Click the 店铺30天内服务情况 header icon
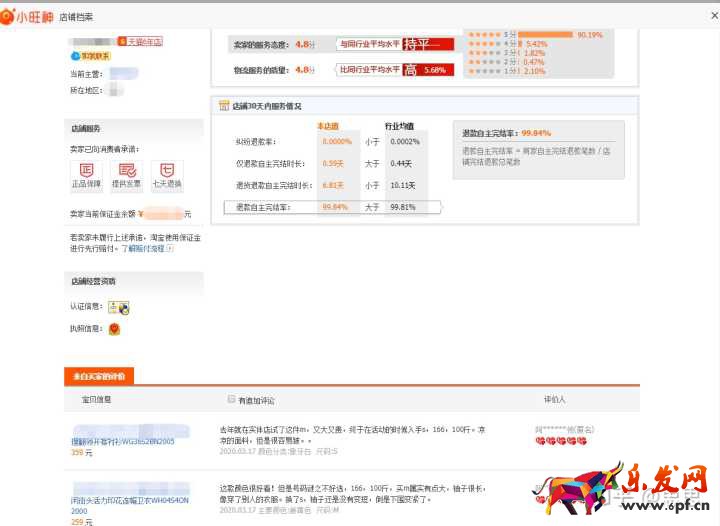This screenshot has height=526, width=720. (x=225, y=106)
